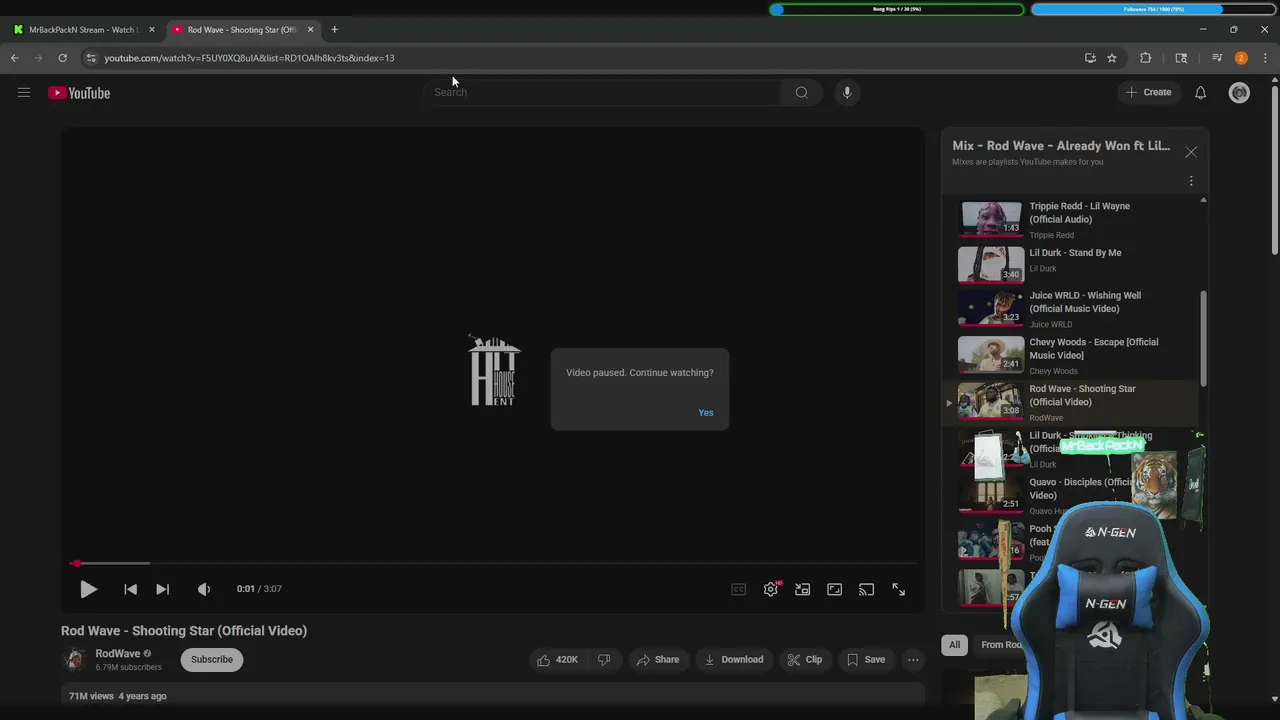Create a Clip from video
Screen dimensions: 1280x720
pos(805,659)
